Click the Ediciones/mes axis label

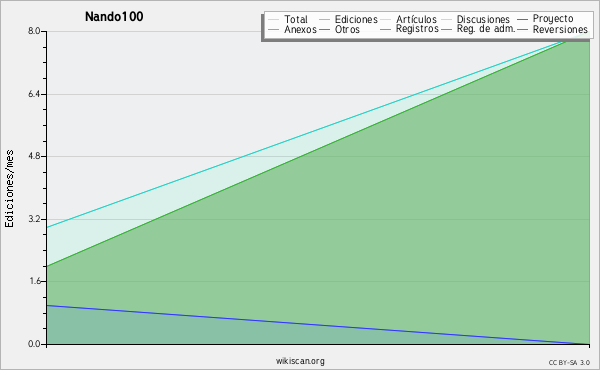[9, 189]
